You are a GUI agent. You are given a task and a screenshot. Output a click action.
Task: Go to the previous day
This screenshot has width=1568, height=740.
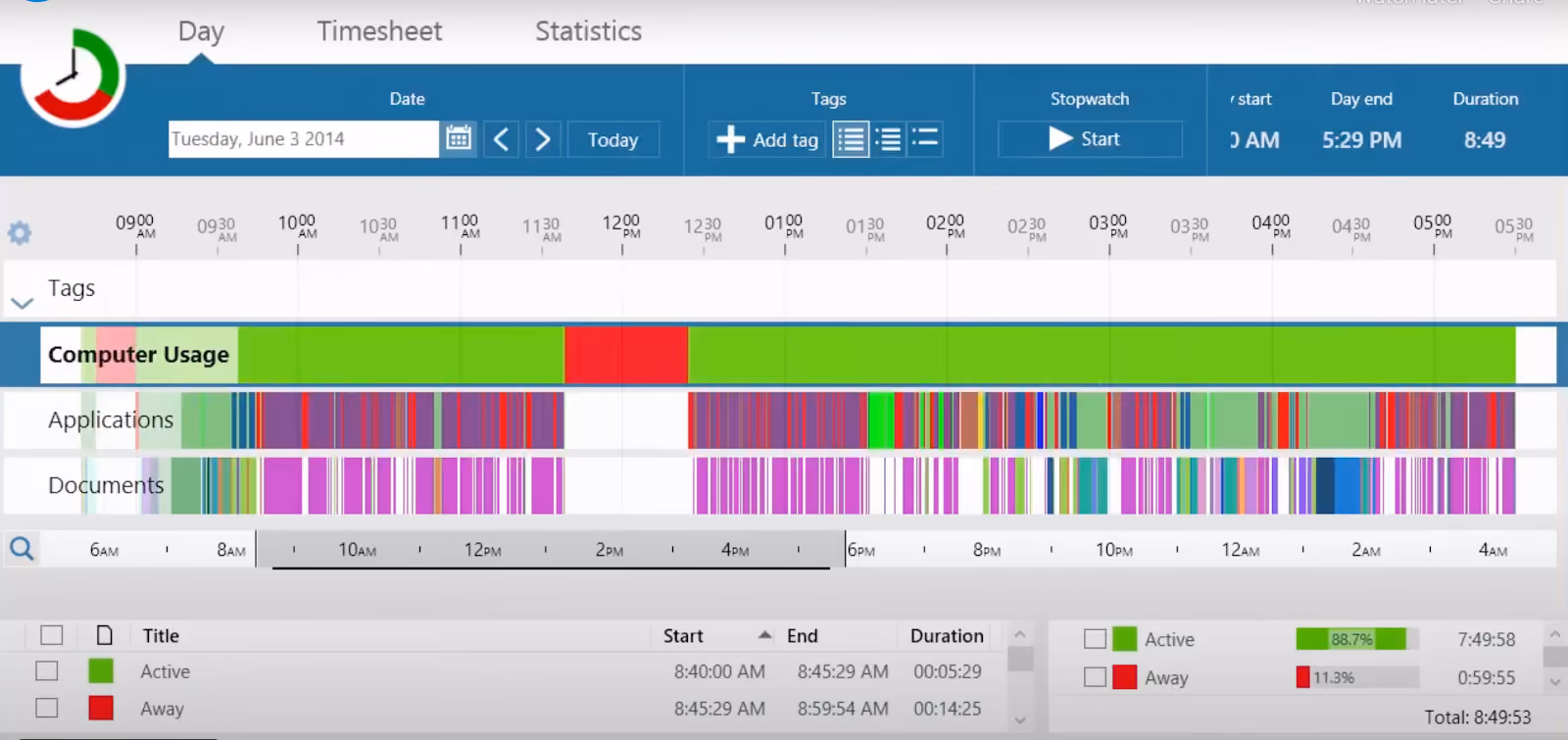[x=501, y=139]
